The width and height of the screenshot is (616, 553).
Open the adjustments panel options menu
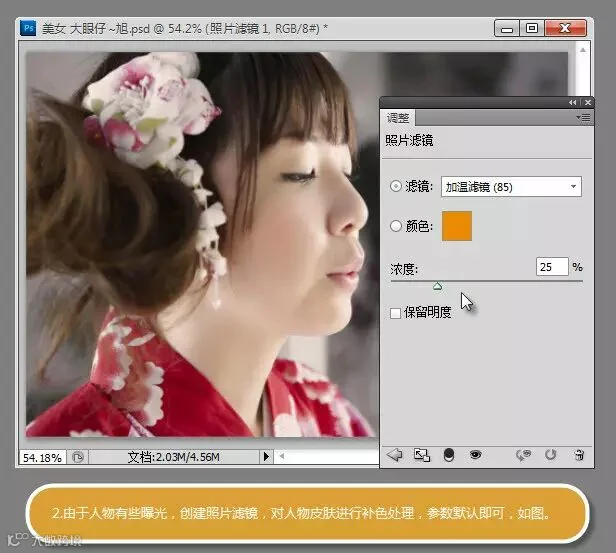pos(583,117)
